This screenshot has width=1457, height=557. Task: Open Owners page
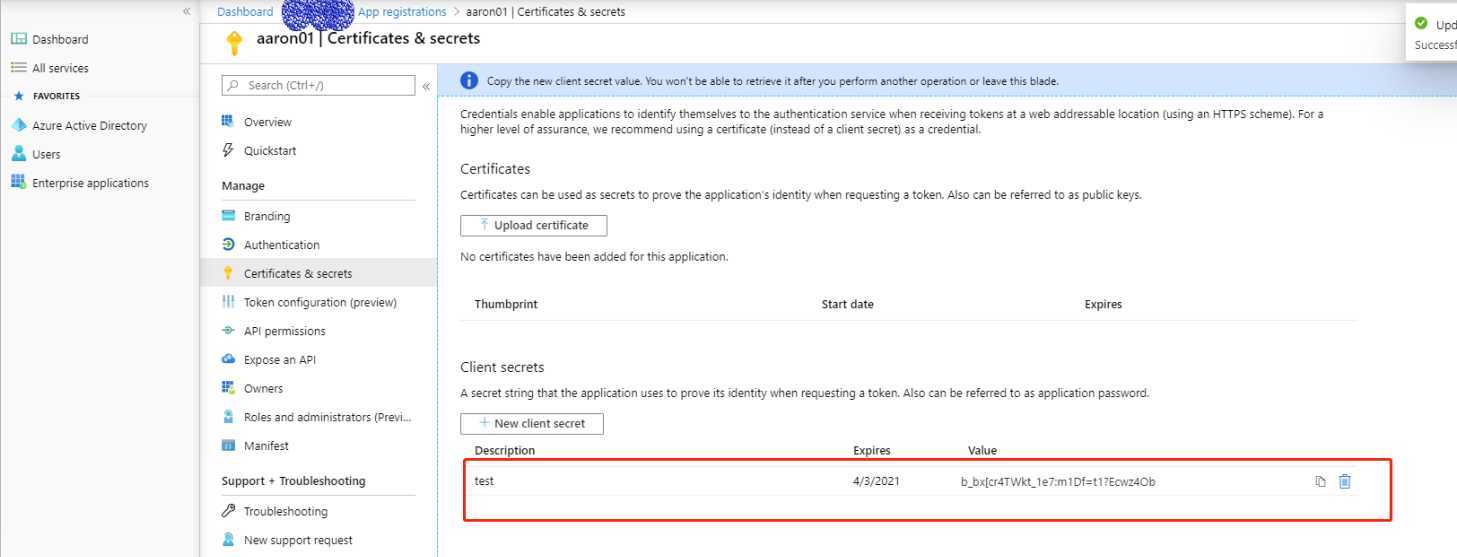click(x=263, y=389)
